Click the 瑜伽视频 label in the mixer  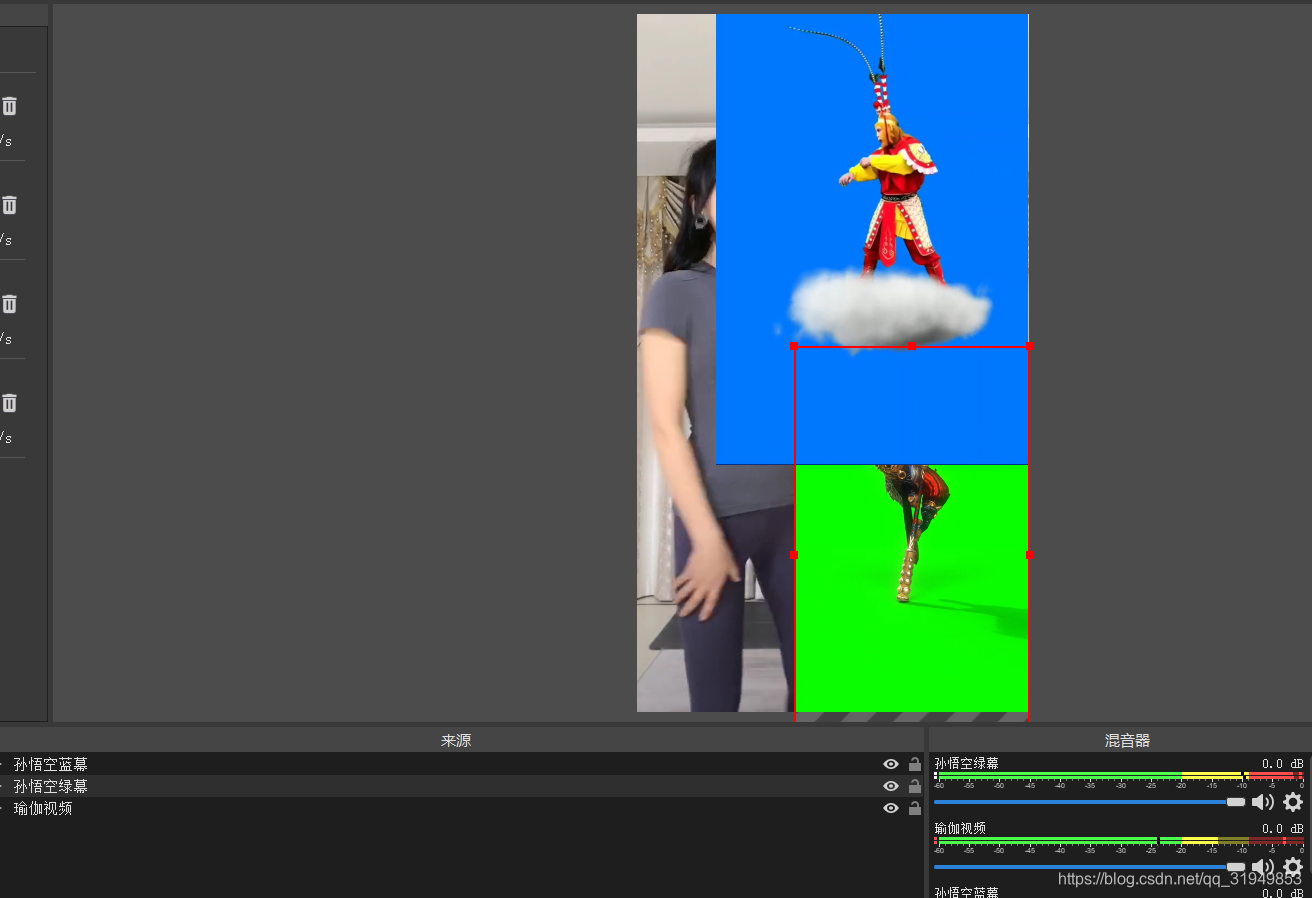coord(959,829)
